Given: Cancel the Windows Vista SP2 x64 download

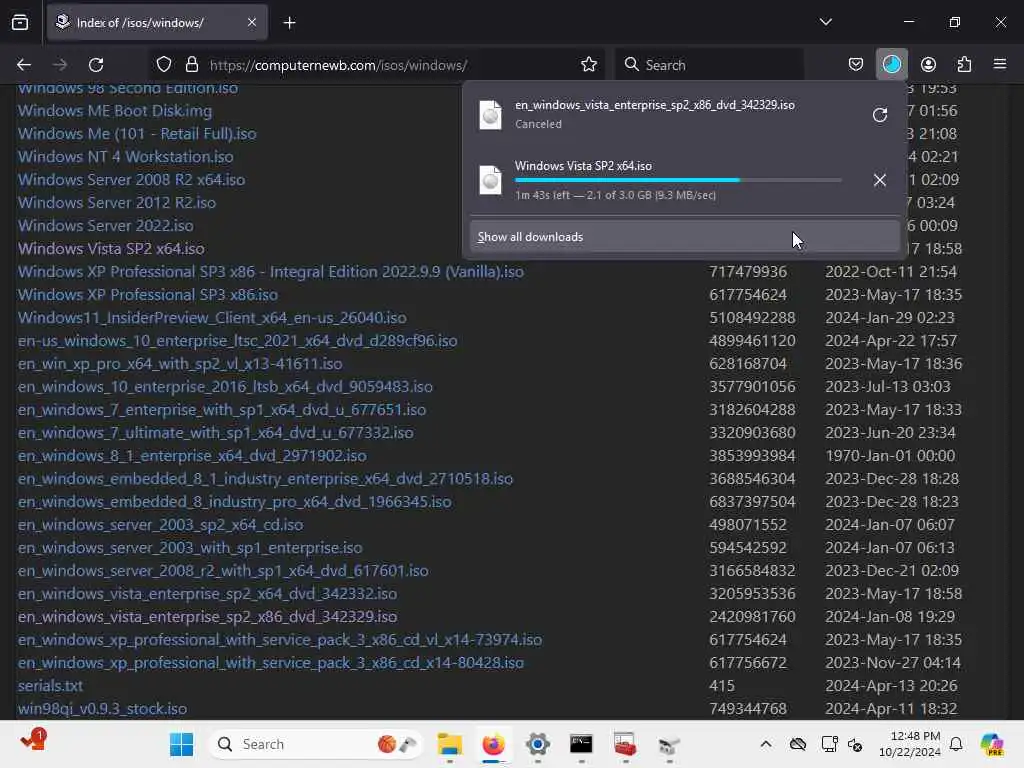Looking at the screenshot, I should pyautogui.click(x=880, y=180).
